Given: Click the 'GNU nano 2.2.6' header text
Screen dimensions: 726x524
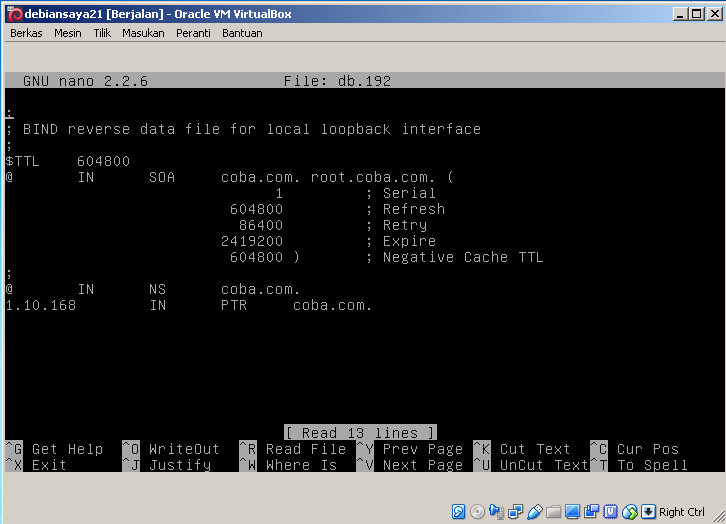Looking at the screenshot, I should [85, 81].
